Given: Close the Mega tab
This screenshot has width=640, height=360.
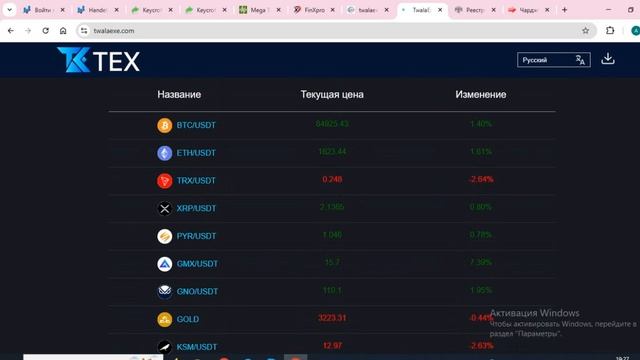Looking at the screenshot, I should 278,10.
